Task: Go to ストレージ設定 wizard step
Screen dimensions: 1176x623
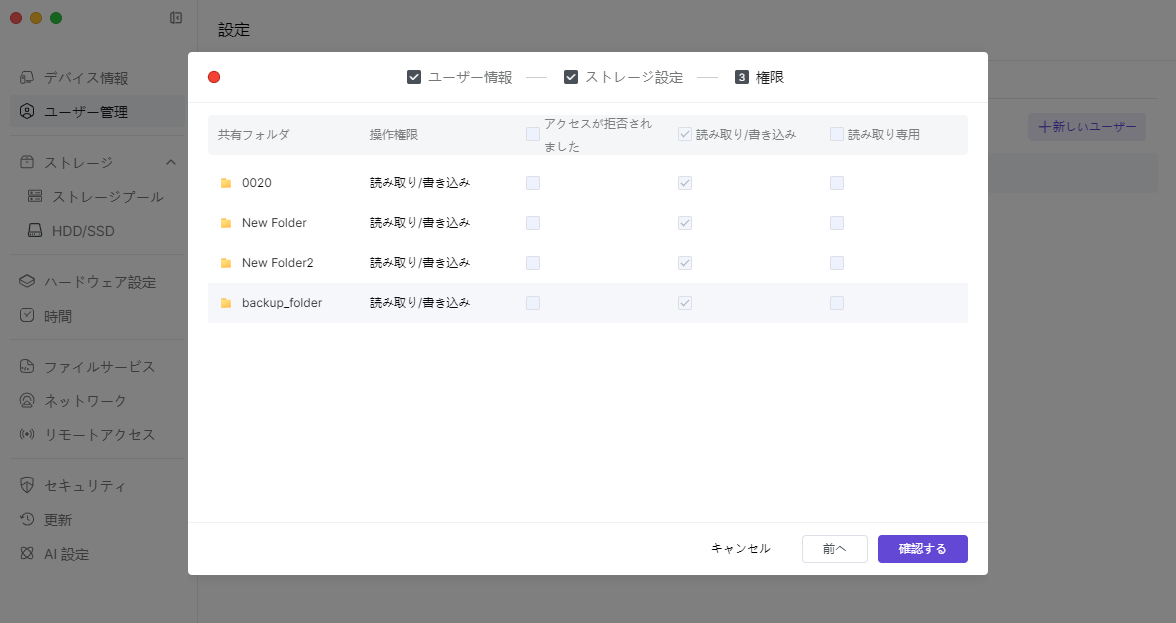Action: [624, 77]
